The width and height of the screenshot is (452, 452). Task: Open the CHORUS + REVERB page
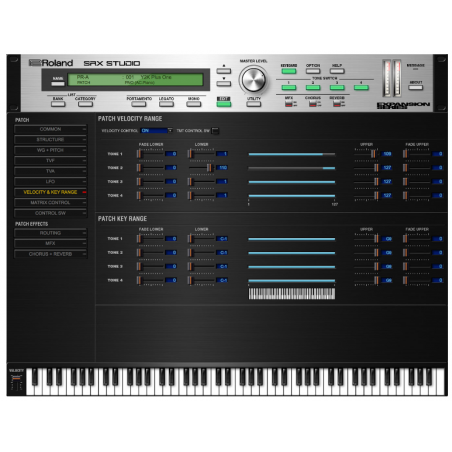tap(50, 254)
